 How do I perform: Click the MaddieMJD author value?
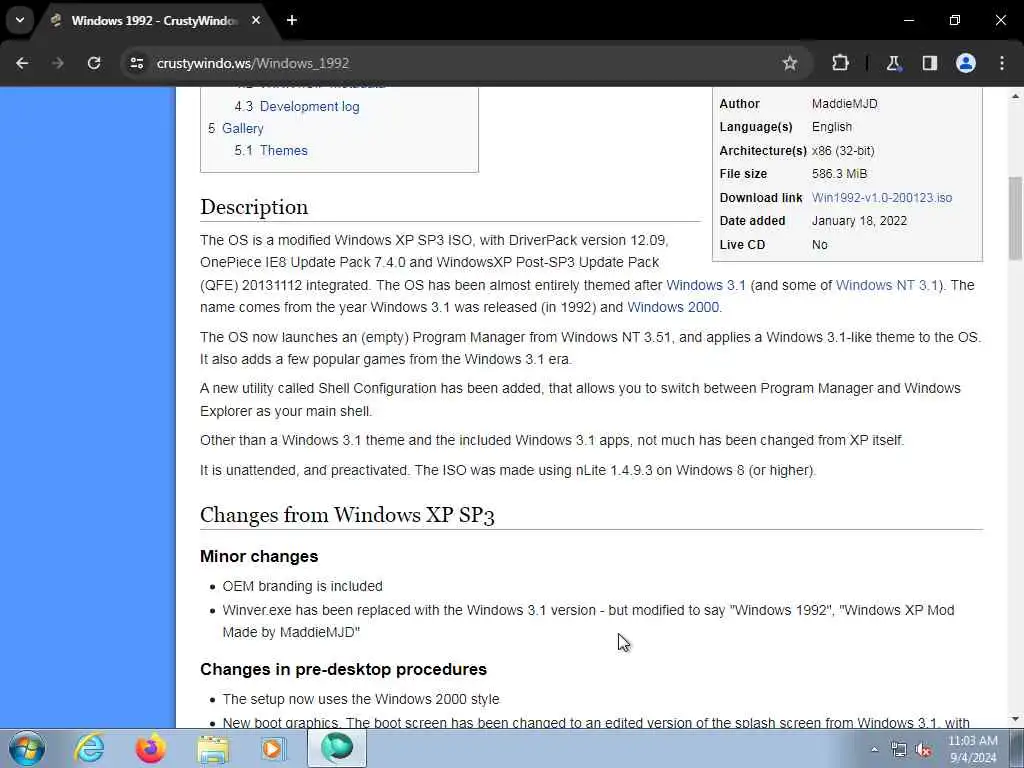(x=844, y=104)
